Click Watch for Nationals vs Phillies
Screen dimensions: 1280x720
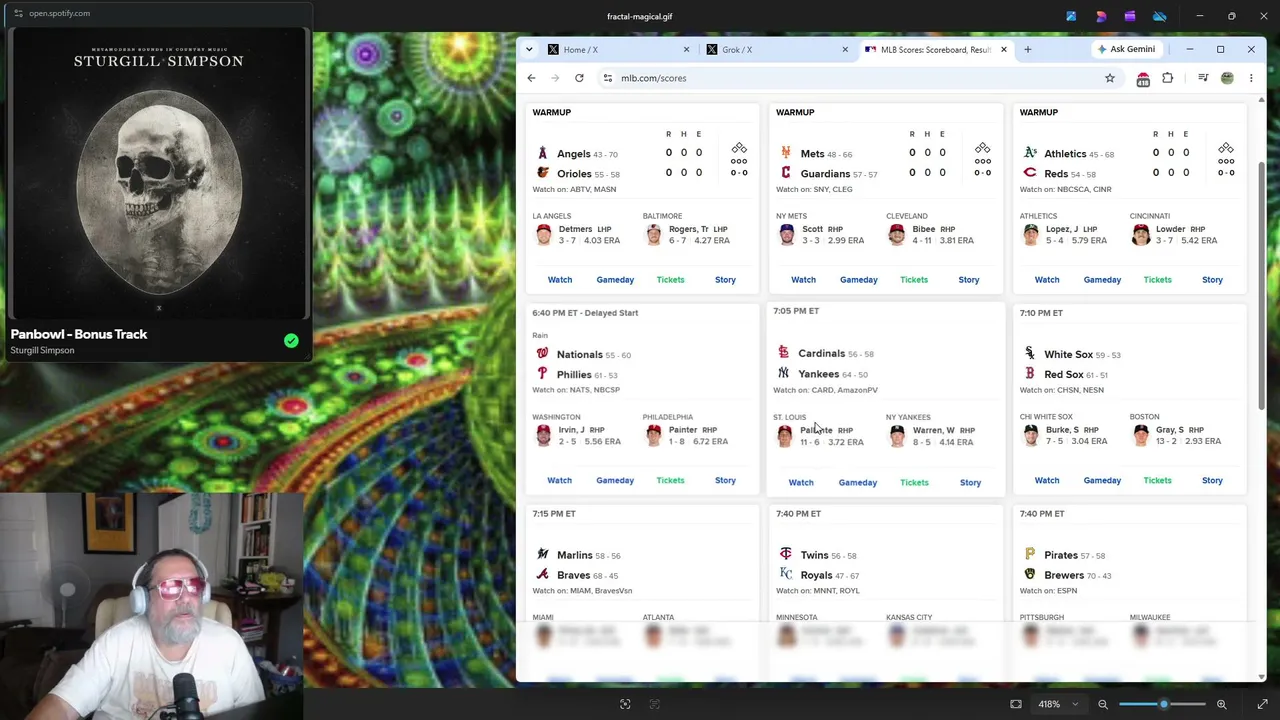click(x=559, y=480)
